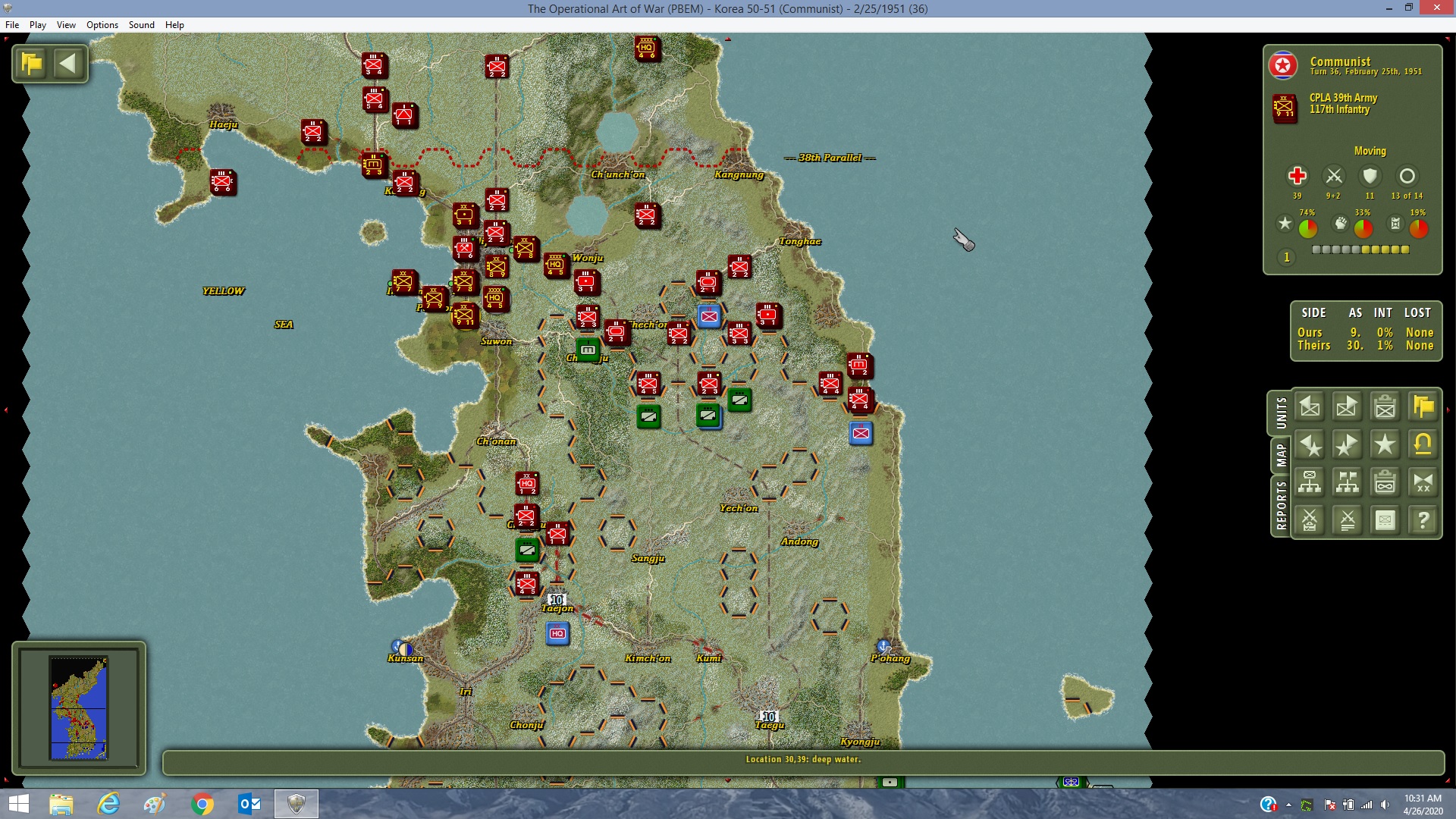The width and height of the screenshot is (1456, 819).
Task: Click the 33% readiness pie gauge
Action: tap(1363, 227)
